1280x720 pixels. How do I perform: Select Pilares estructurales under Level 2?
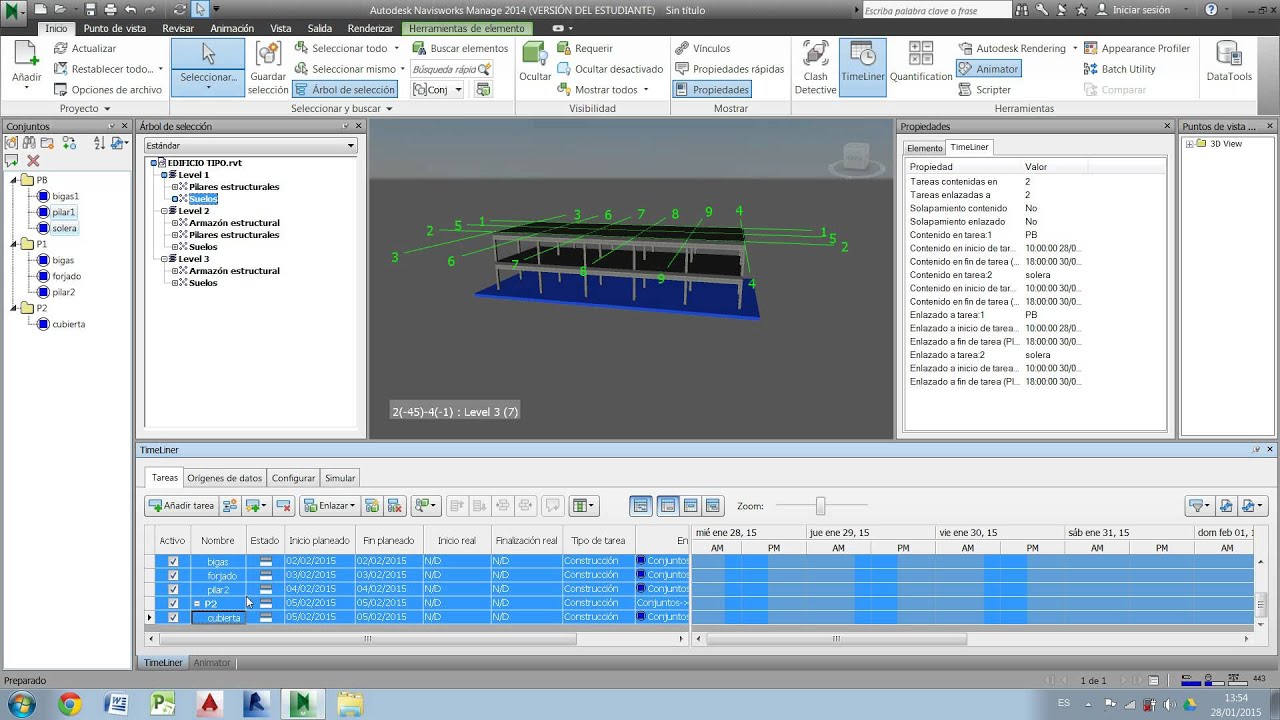tap(234, 235)
